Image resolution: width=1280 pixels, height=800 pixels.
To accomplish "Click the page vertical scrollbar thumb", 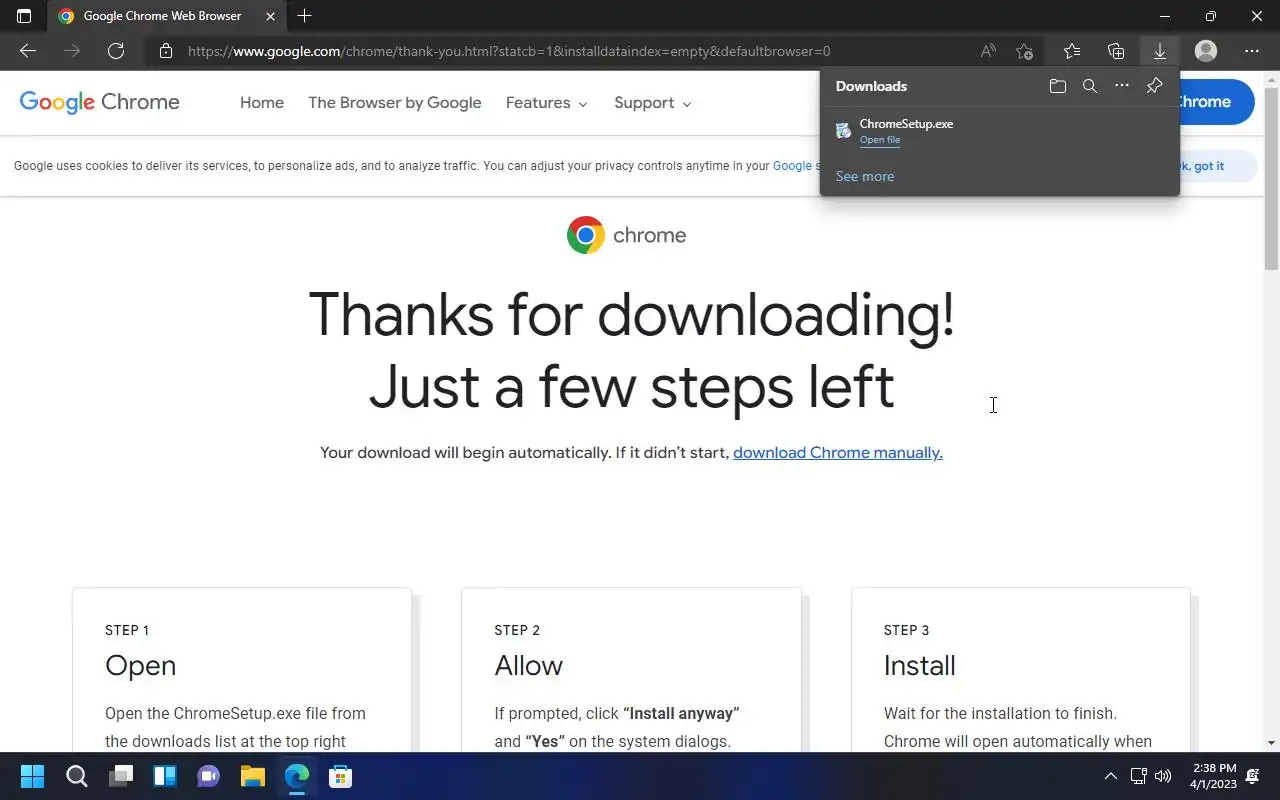I will [1271, 178].
